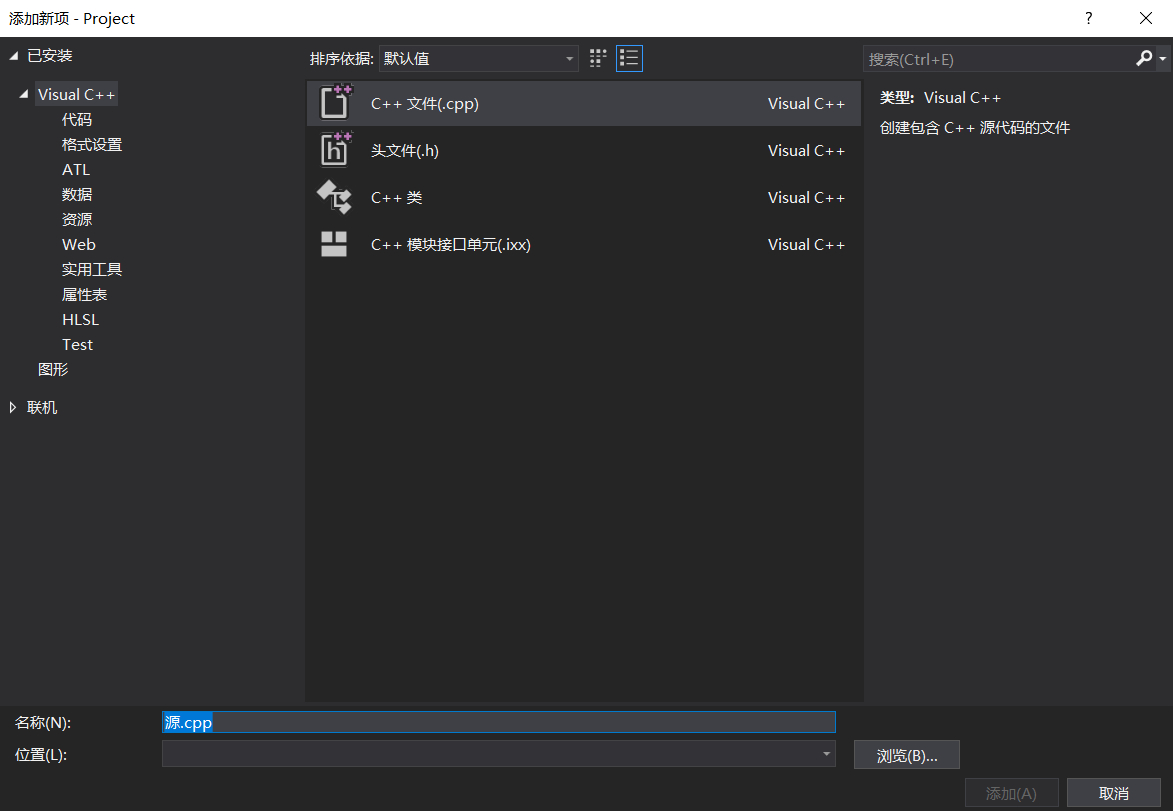The height and width of the screenshot is (811, 1173).
Task: Click the 浏览(B)... button
Action: [x=907, y=755]
